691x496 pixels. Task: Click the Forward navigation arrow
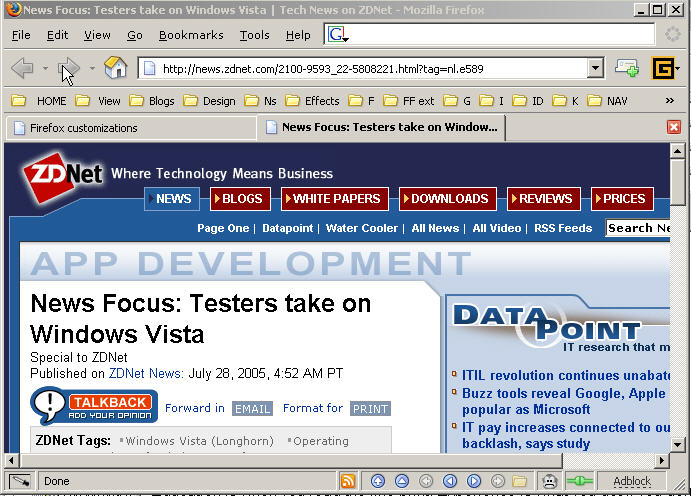click(69, 68)
